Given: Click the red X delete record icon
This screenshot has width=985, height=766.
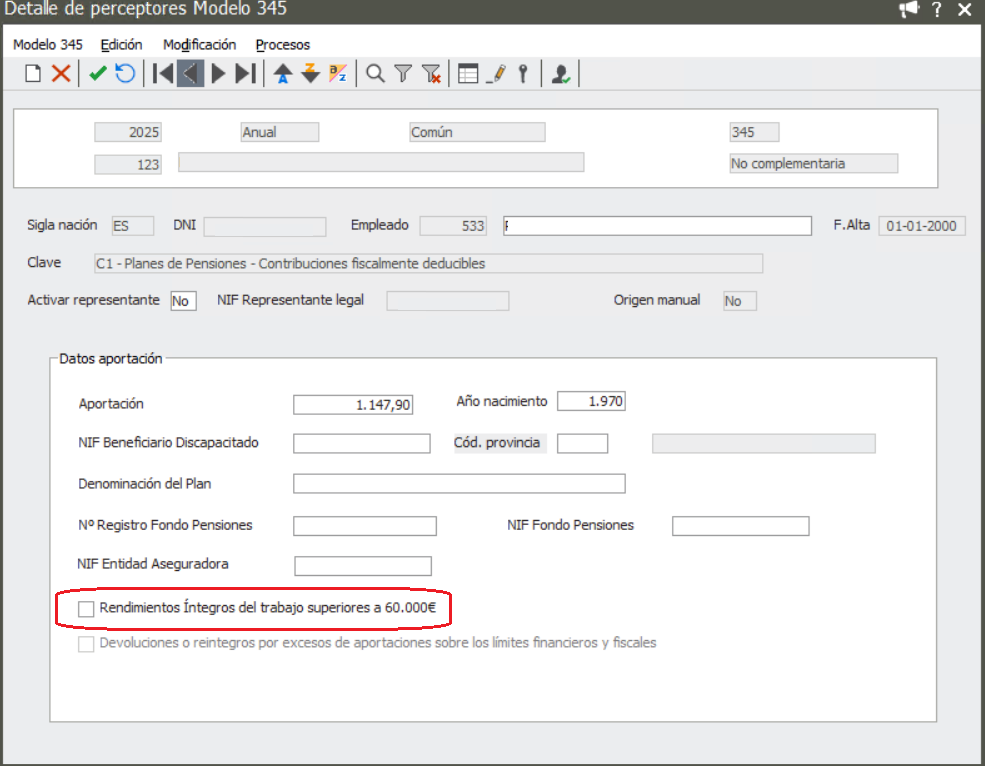Looking at the screenshot, I should pos(61,73).
